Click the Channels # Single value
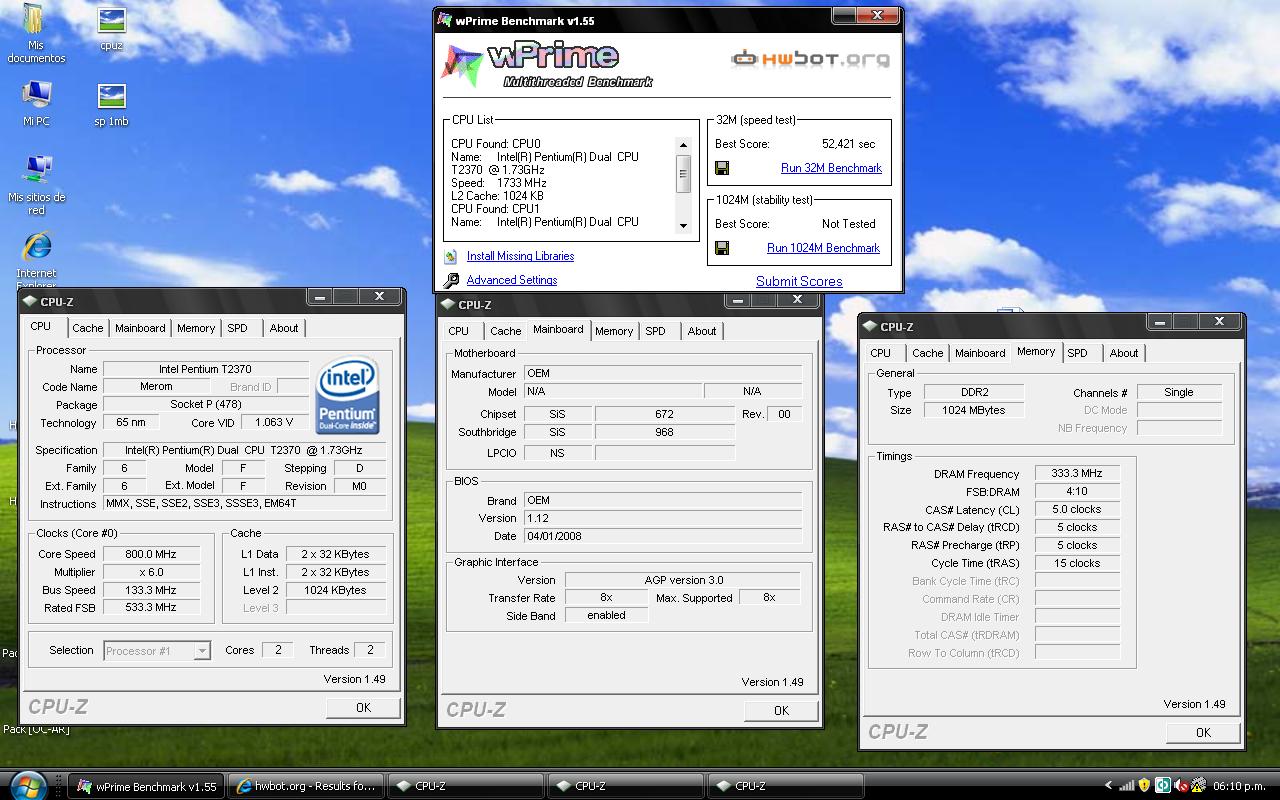The image size is (1280, 800). coord(1179,392)
